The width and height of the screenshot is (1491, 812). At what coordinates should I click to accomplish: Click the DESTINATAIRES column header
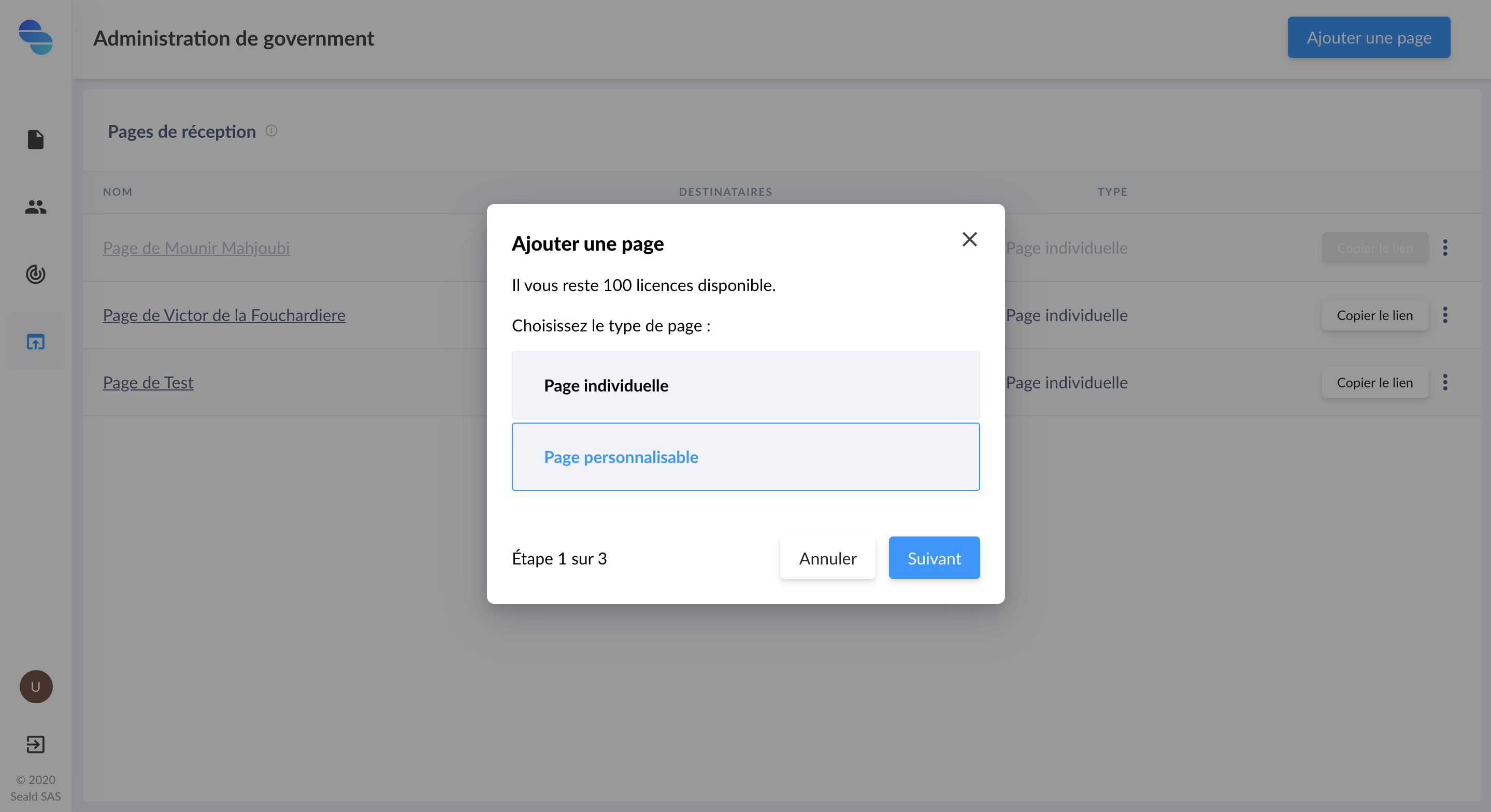click(725, 192)
